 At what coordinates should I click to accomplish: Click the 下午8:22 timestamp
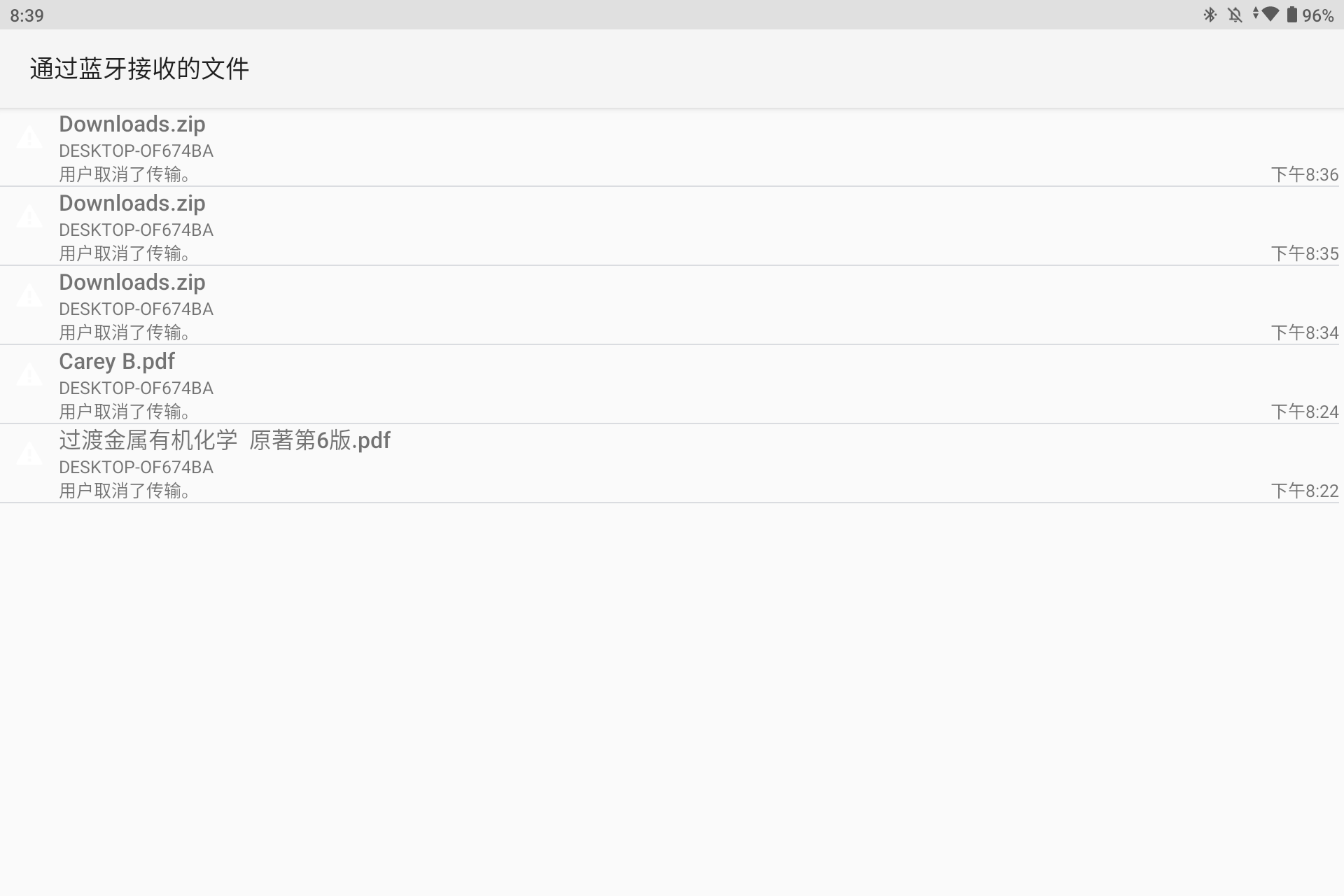click(1304, 491)
